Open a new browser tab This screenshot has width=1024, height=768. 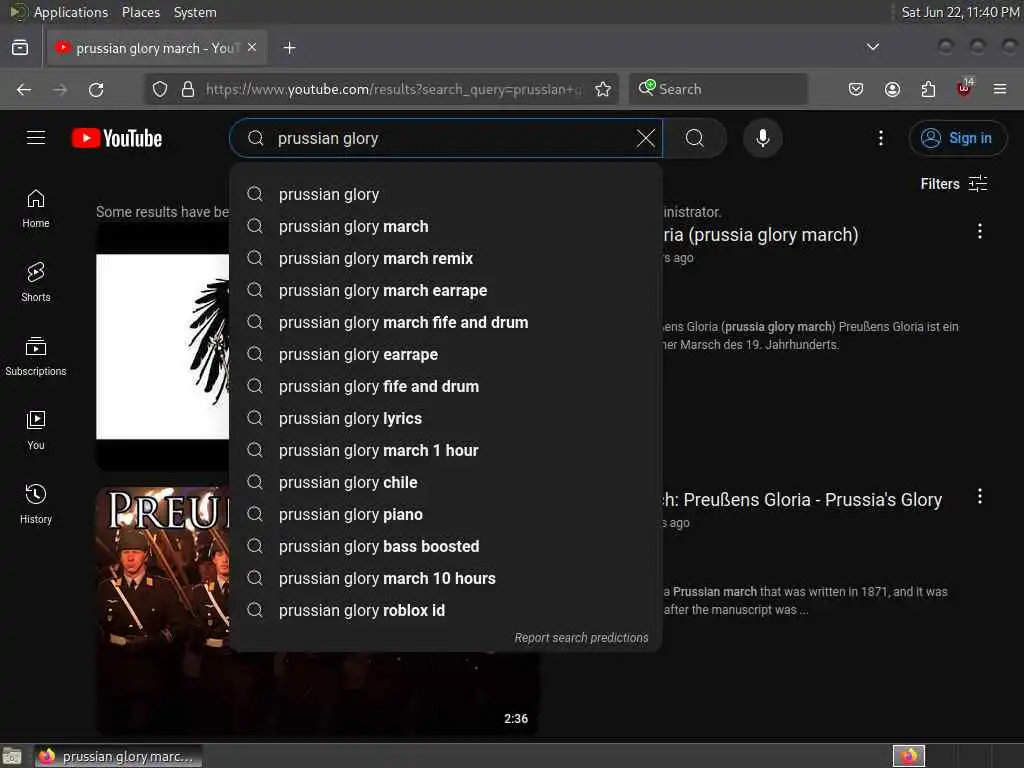(x=289, y=48)
